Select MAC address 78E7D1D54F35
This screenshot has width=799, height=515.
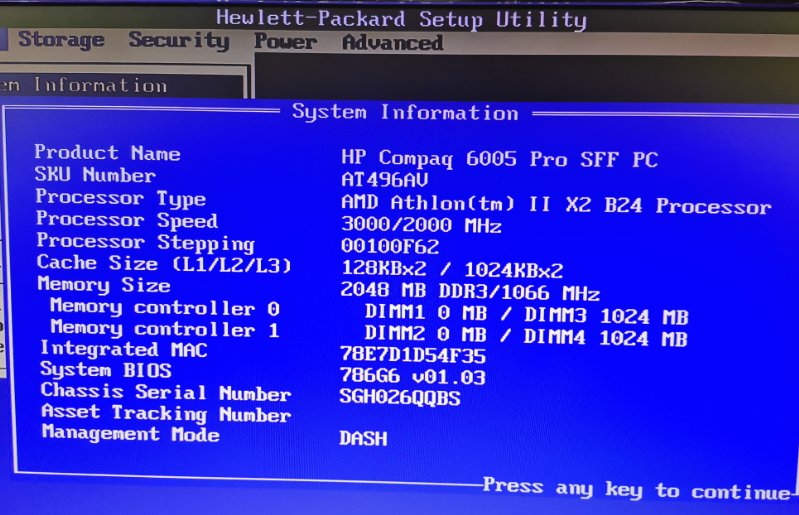pos(413,355)
